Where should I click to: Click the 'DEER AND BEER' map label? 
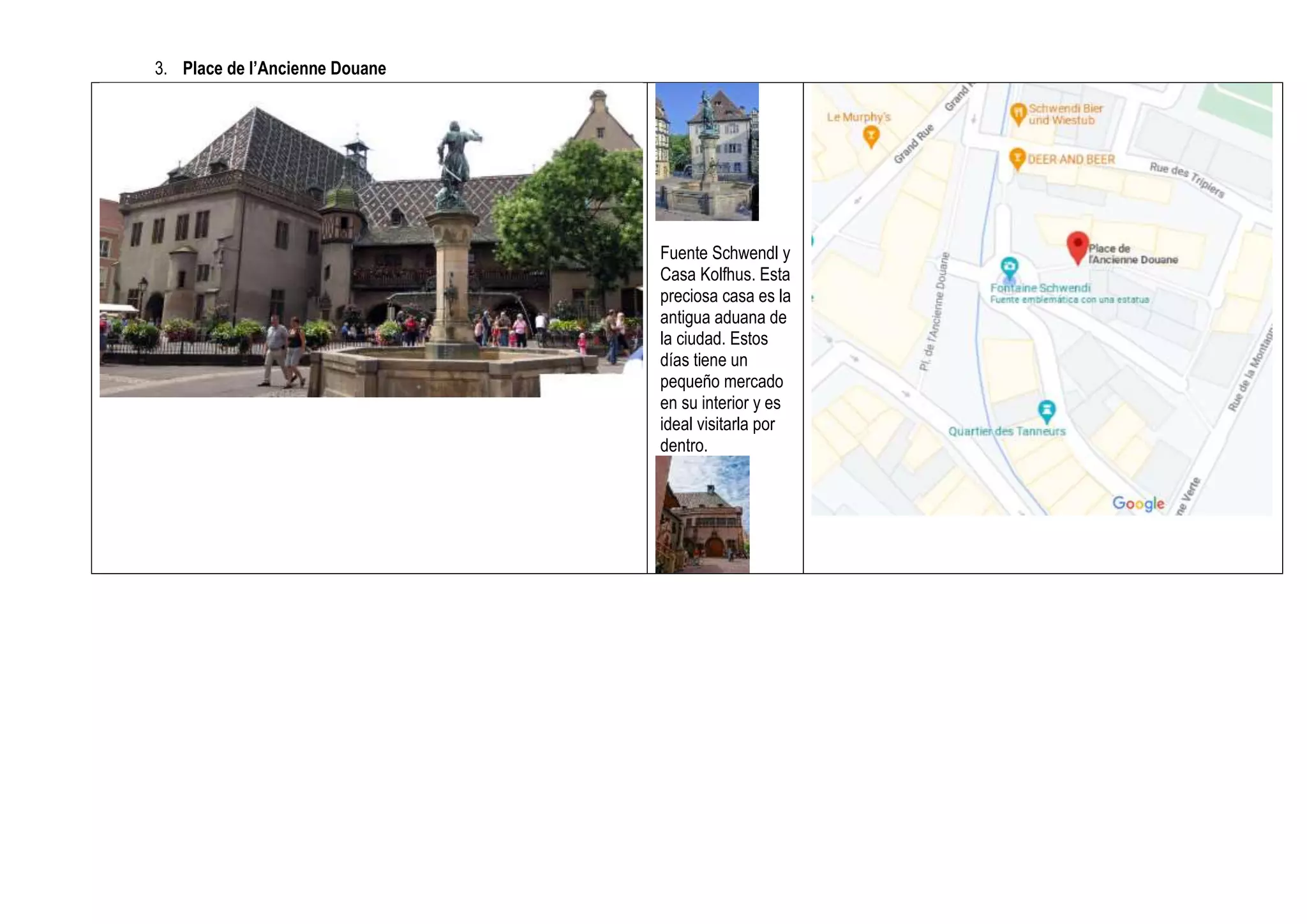pos(1072,160)
